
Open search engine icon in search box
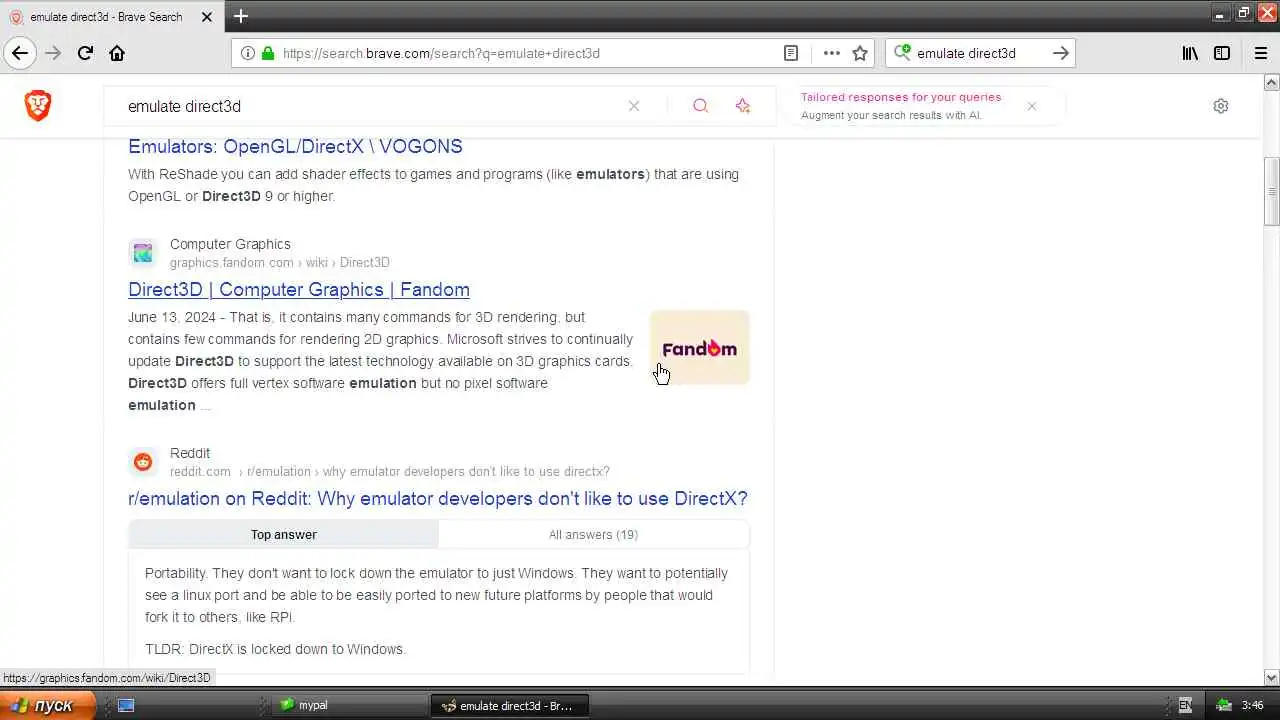pyautogui.click(x=902, y=53)
